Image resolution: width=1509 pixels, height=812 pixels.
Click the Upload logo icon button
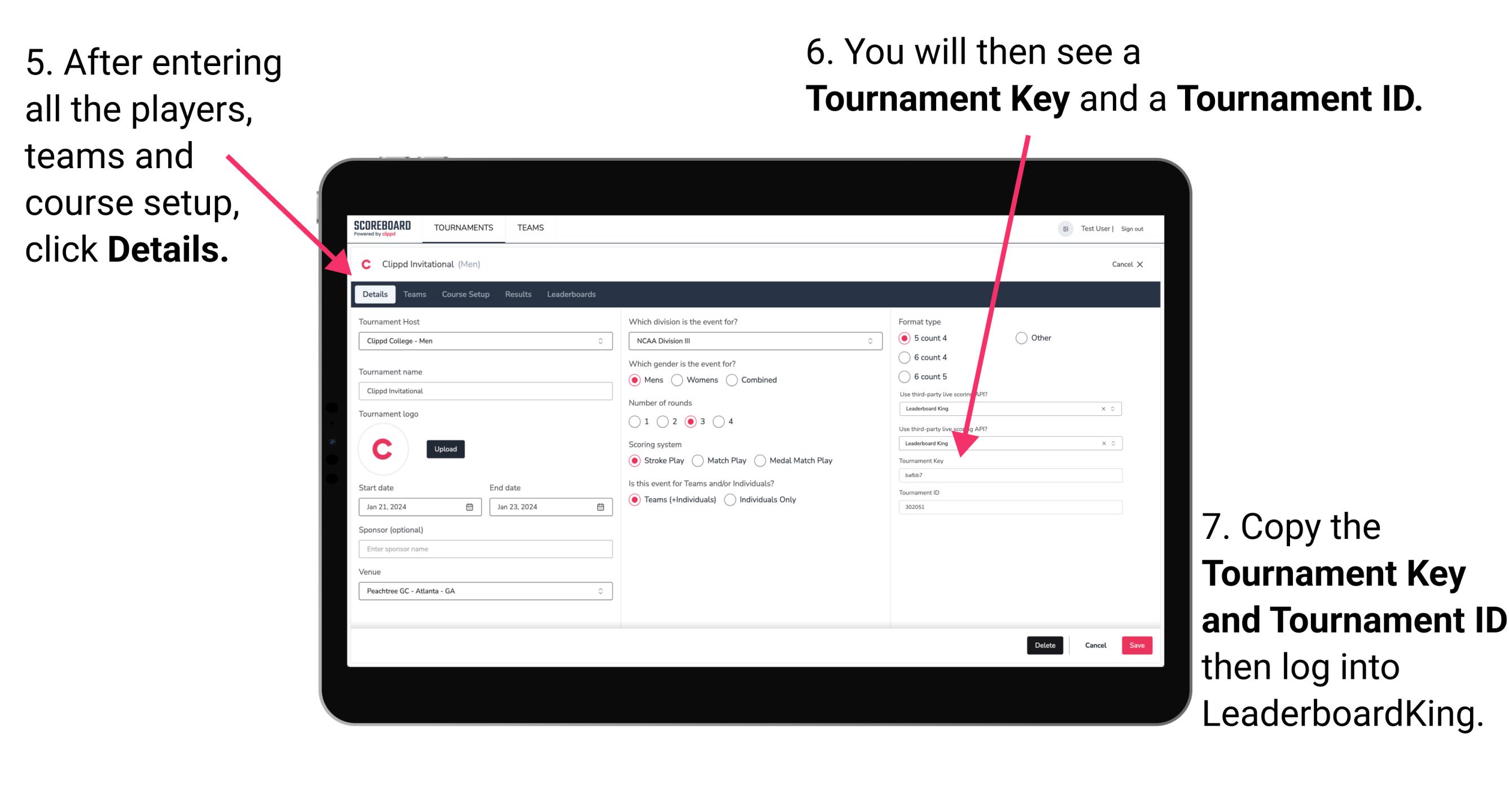[x=447, y=448]
